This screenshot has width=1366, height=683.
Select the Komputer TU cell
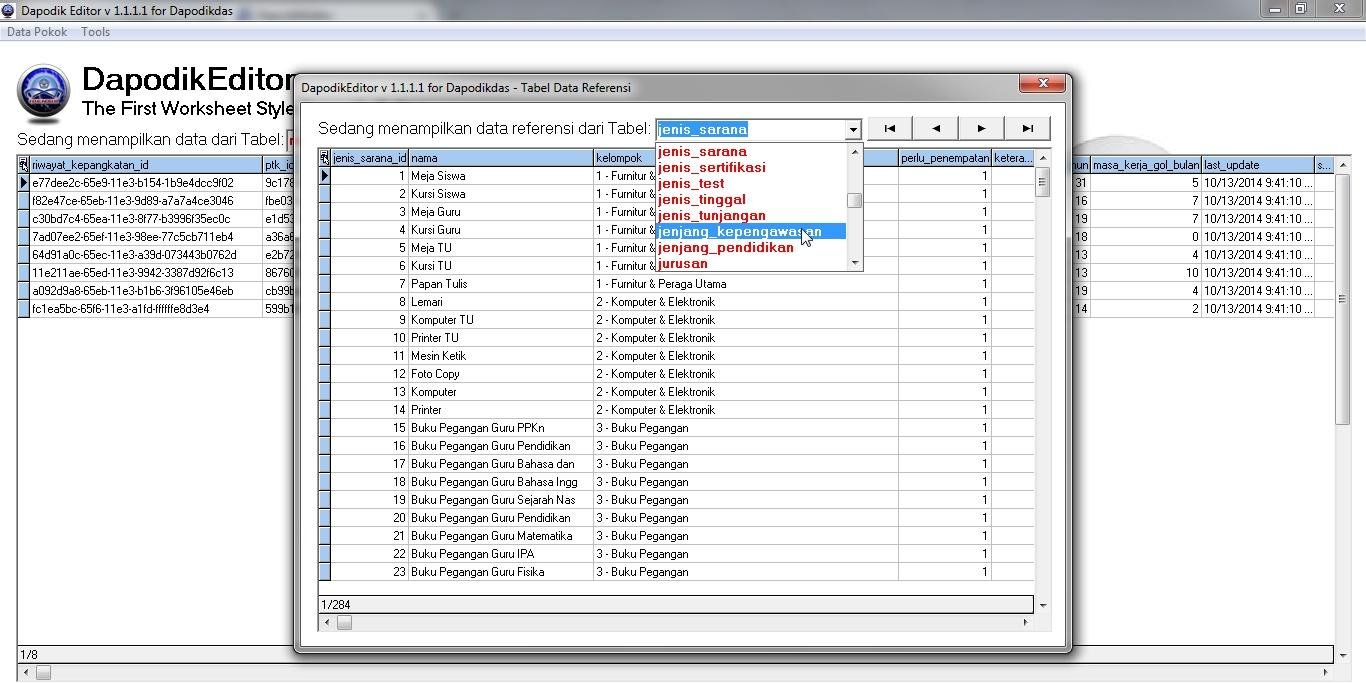tap(501, 320)
